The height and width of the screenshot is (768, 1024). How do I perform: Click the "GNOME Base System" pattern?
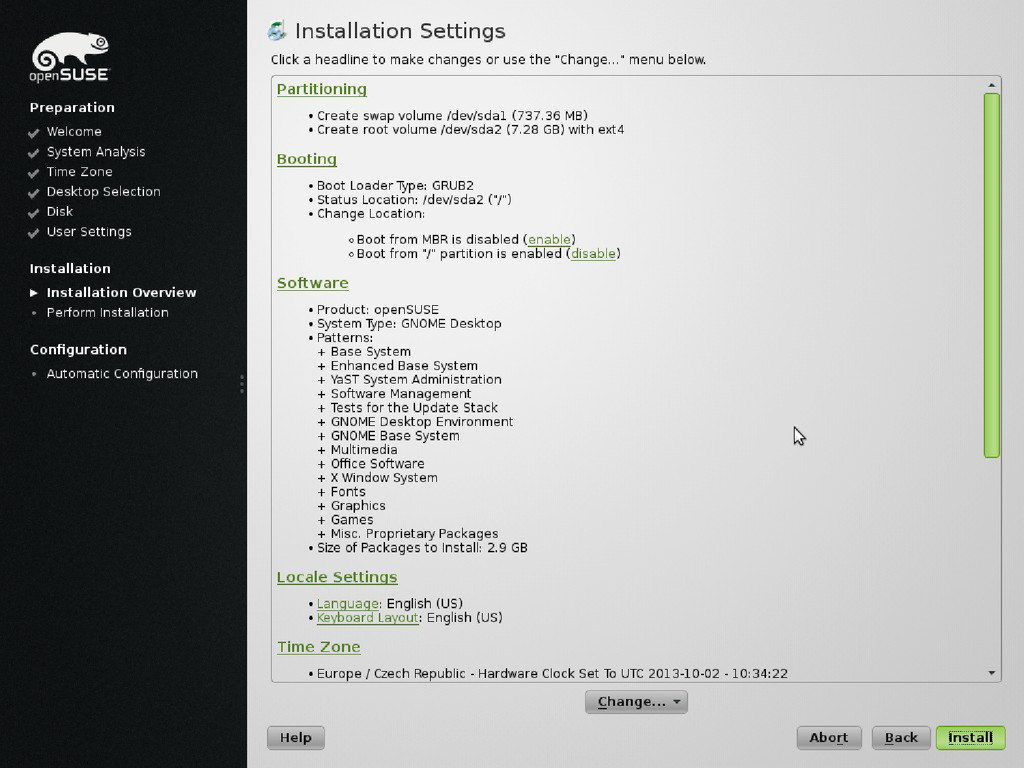395,436
